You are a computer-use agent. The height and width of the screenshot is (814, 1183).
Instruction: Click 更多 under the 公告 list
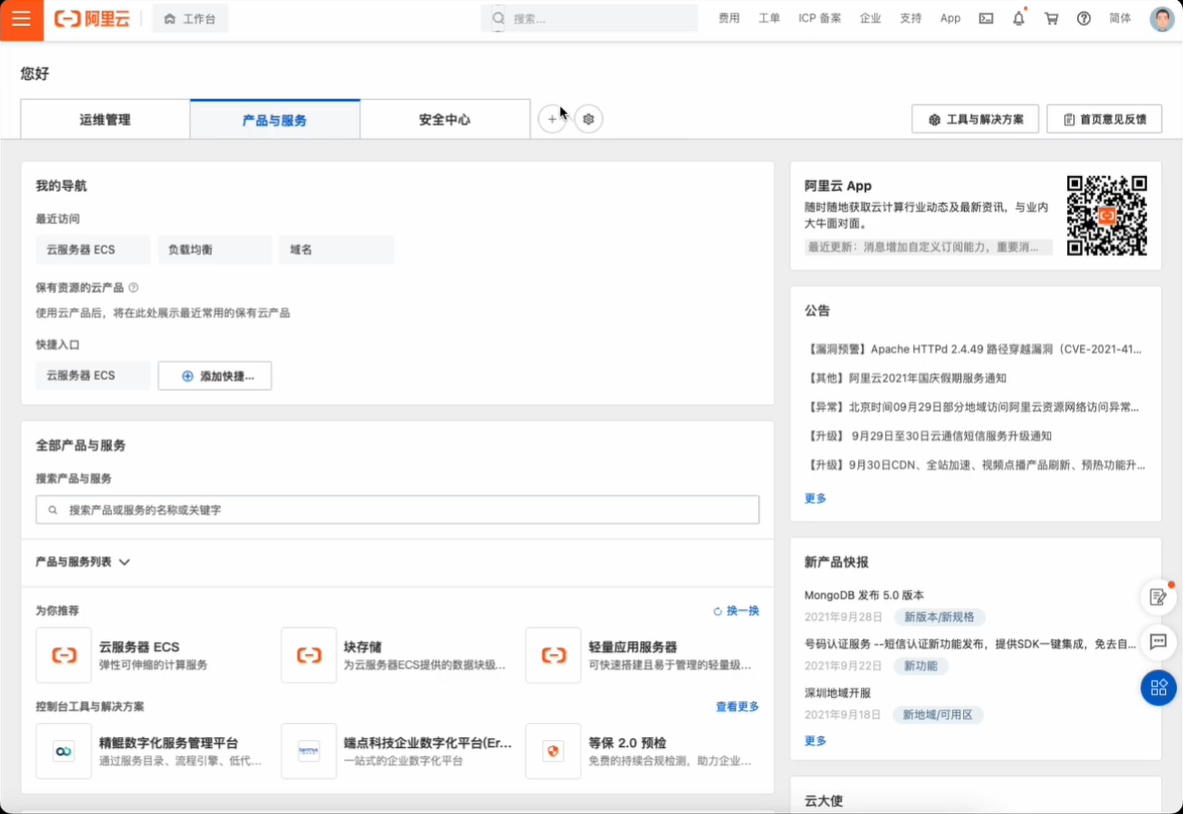816,499
